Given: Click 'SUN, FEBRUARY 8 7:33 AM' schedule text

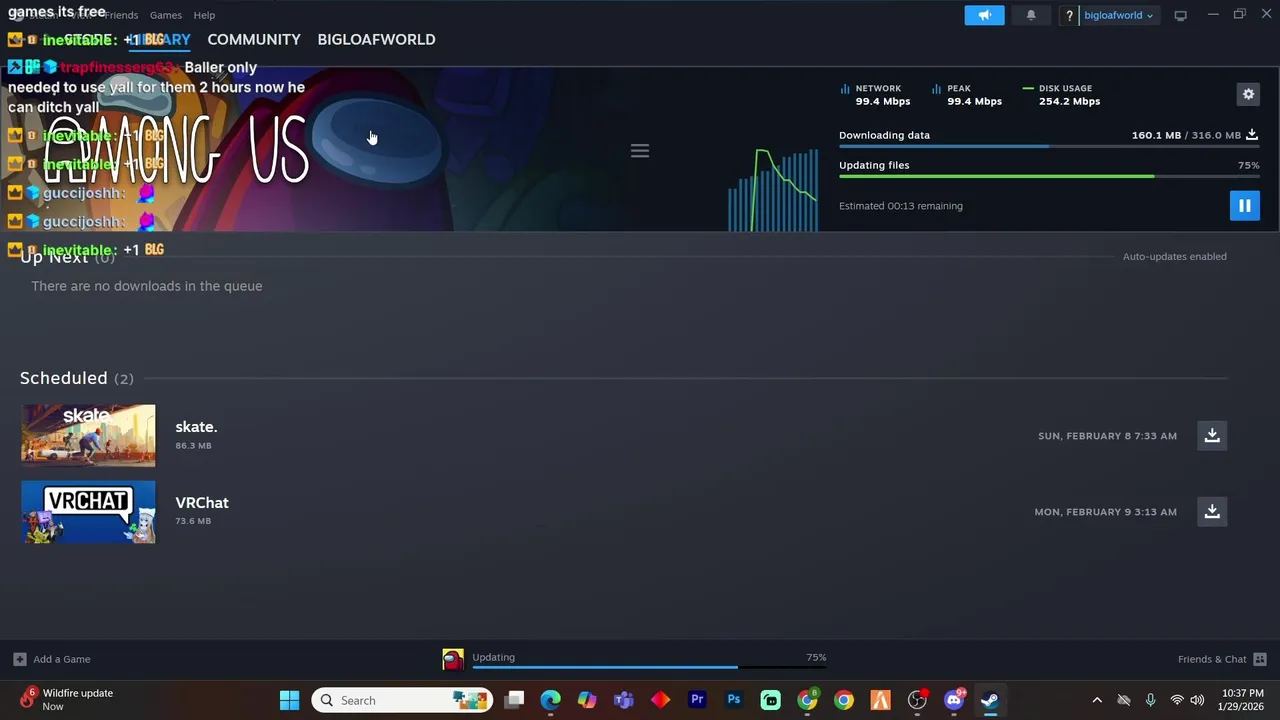Looking at the screenshot, I should click(1107, 436).
